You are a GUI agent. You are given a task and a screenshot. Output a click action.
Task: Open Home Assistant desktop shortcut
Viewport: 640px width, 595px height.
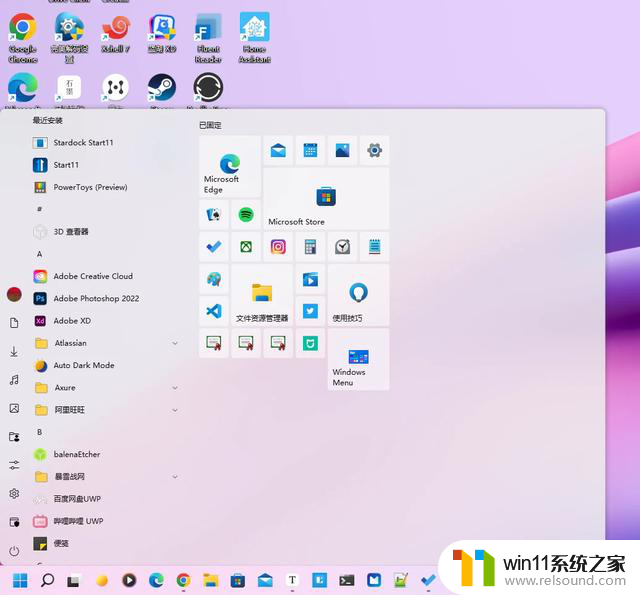point(255,38)
